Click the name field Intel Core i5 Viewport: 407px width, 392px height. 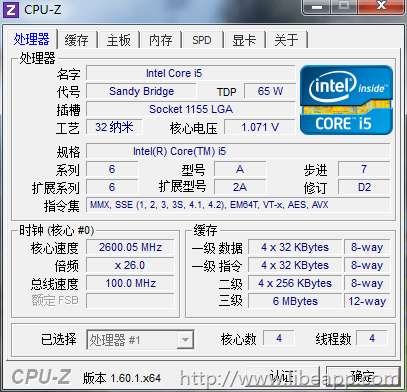coord(191,73)
